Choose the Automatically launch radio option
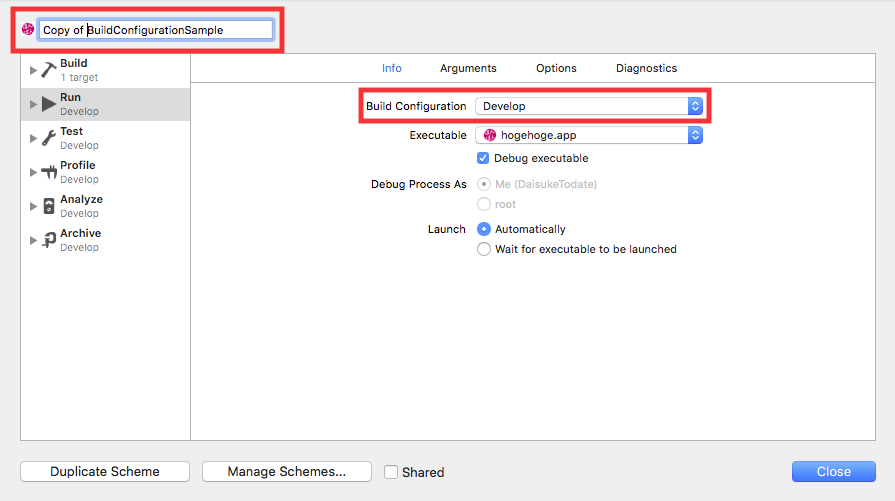The image size is (895, 501). pyautogui.click(x=484, y=229)
